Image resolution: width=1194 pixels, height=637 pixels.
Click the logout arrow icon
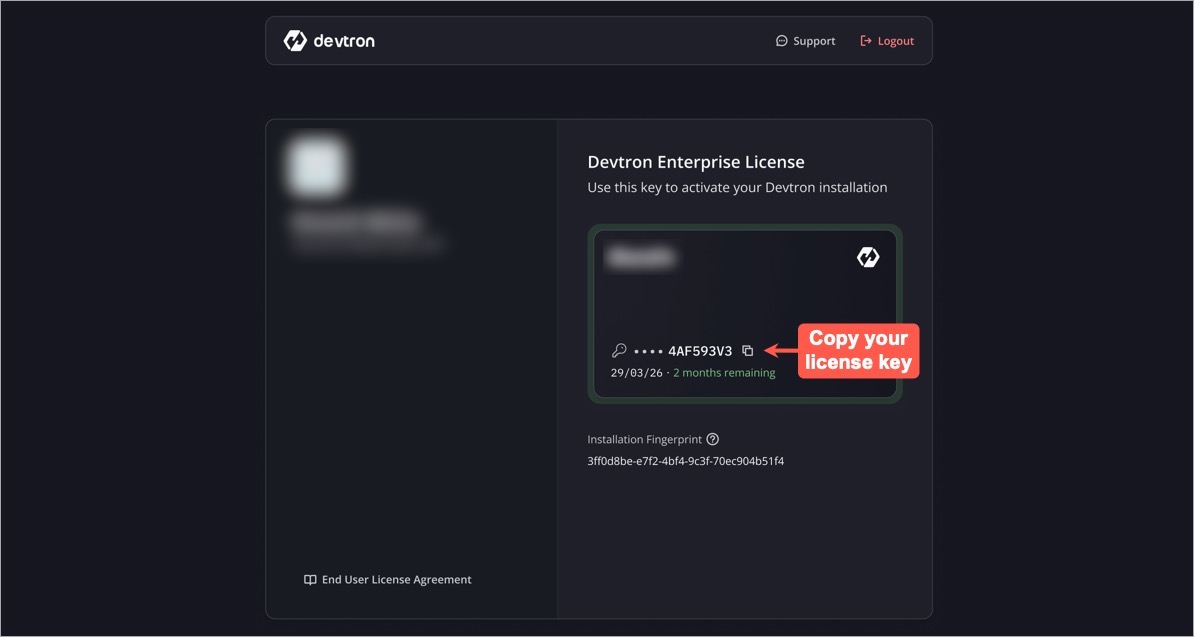coord(864,40)
